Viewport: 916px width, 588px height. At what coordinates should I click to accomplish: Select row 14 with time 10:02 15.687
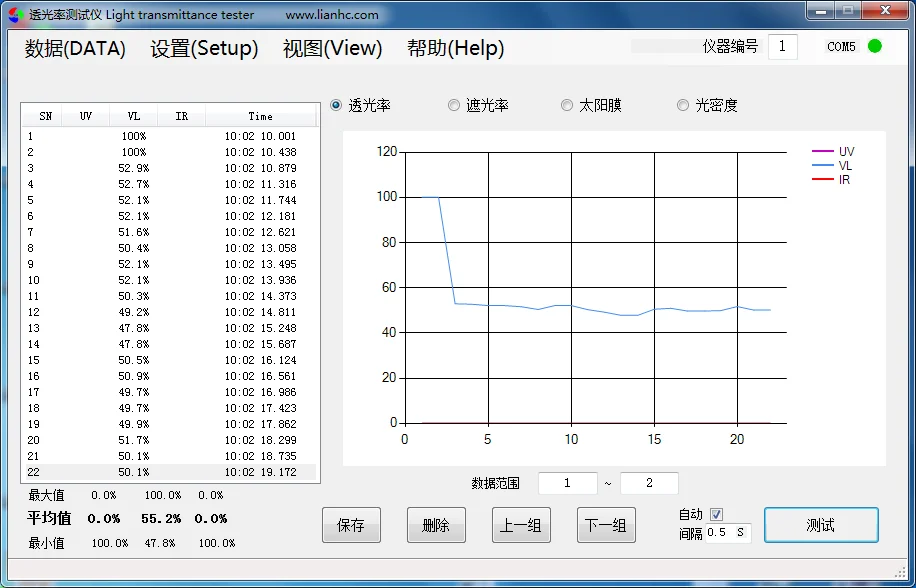pos(169,344)
